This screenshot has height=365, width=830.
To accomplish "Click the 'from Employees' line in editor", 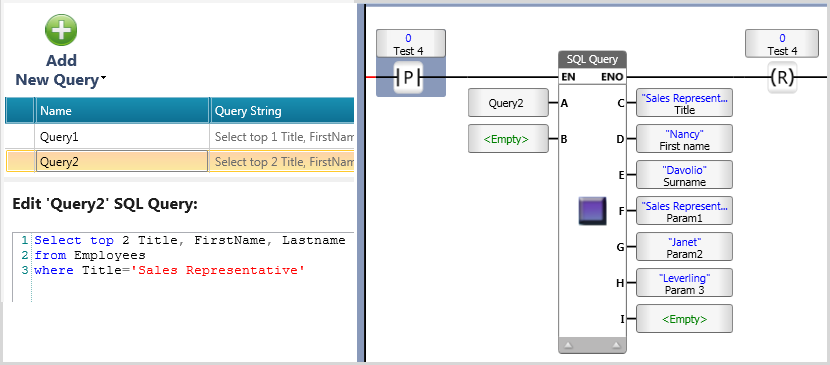I will click(90, 256).
